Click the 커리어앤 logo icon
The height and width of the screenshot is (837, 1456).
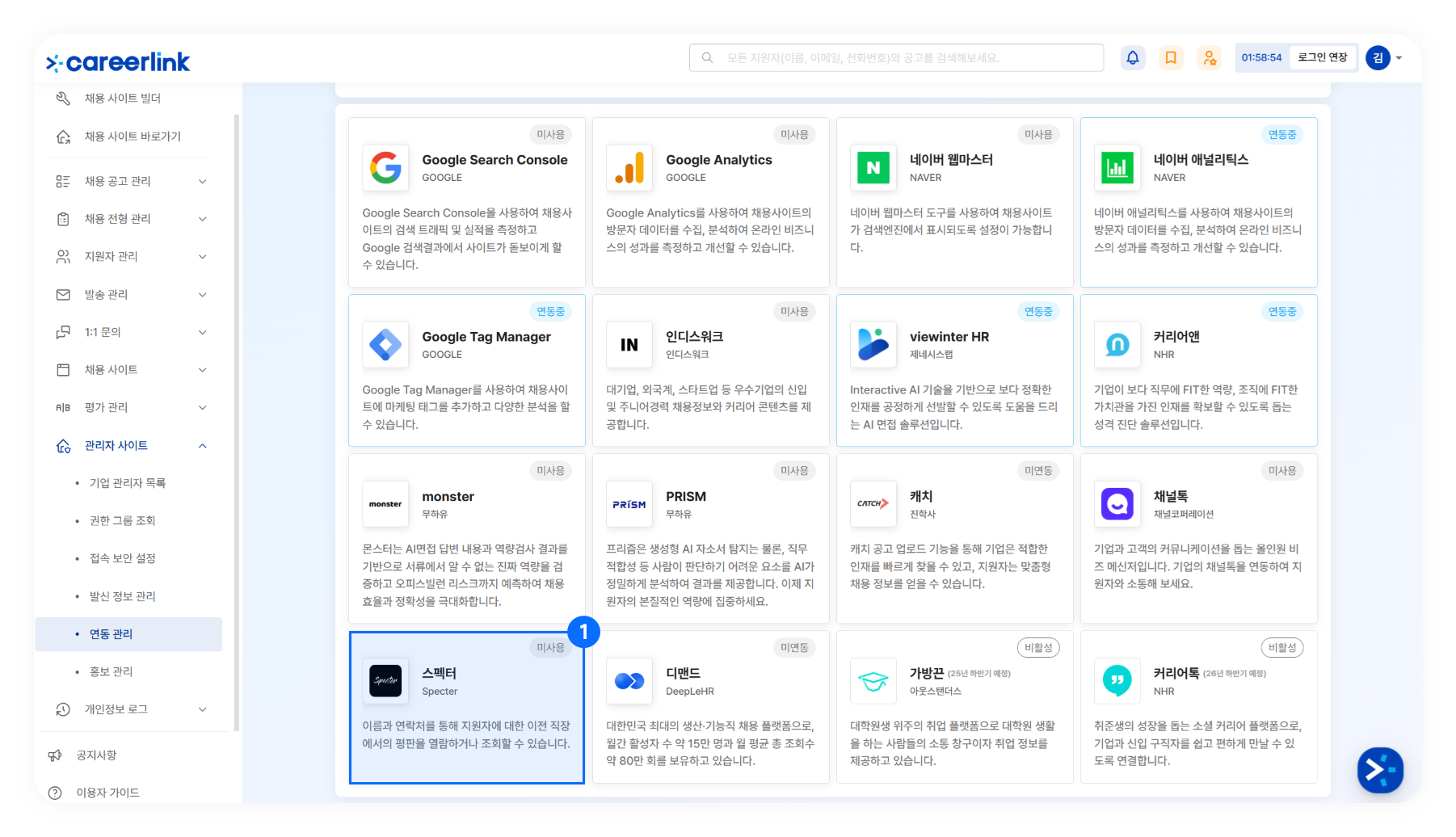click(1117, 345)
